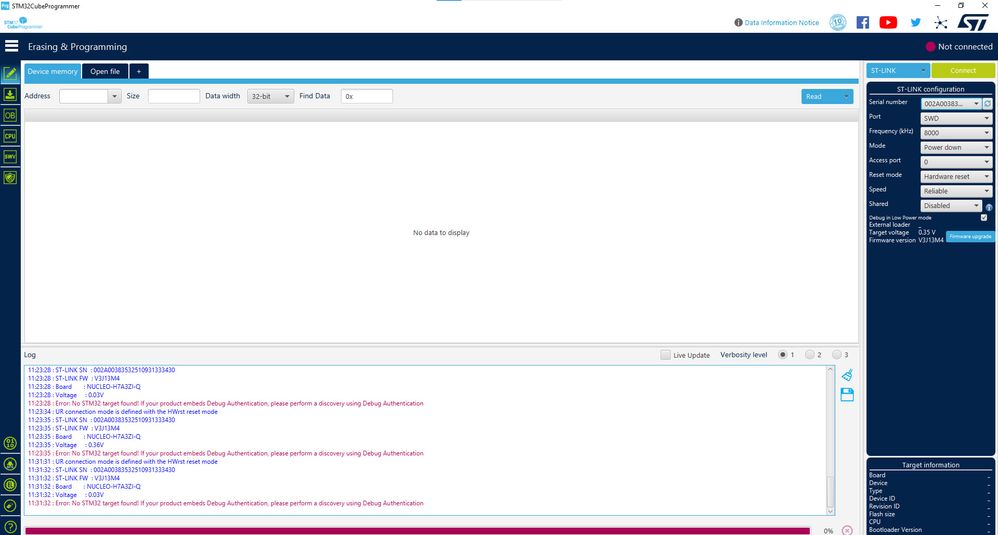Open the Address dropdown

coord(114,96)
